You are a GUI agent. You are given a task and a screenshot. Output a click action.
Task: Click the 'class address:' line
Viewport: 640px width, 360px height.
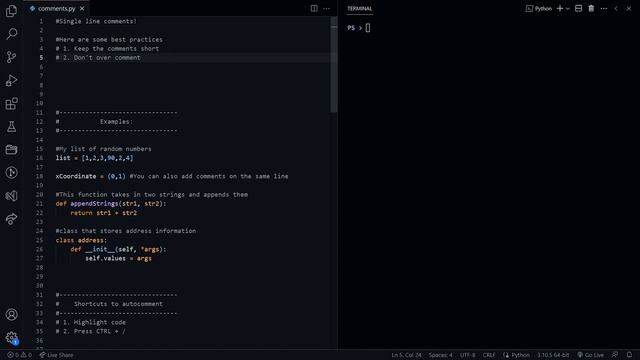81,240
